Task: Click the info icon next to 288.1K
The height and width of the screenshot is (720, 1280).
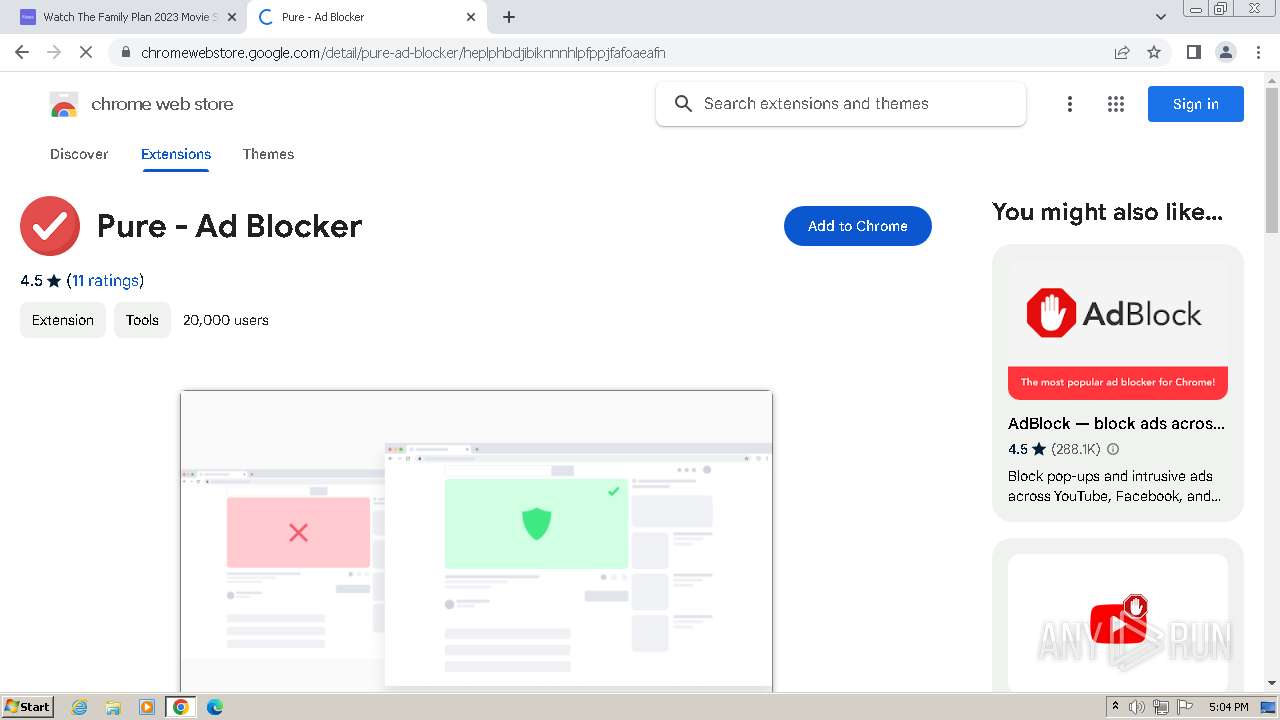Action: tap(1113, 449)
